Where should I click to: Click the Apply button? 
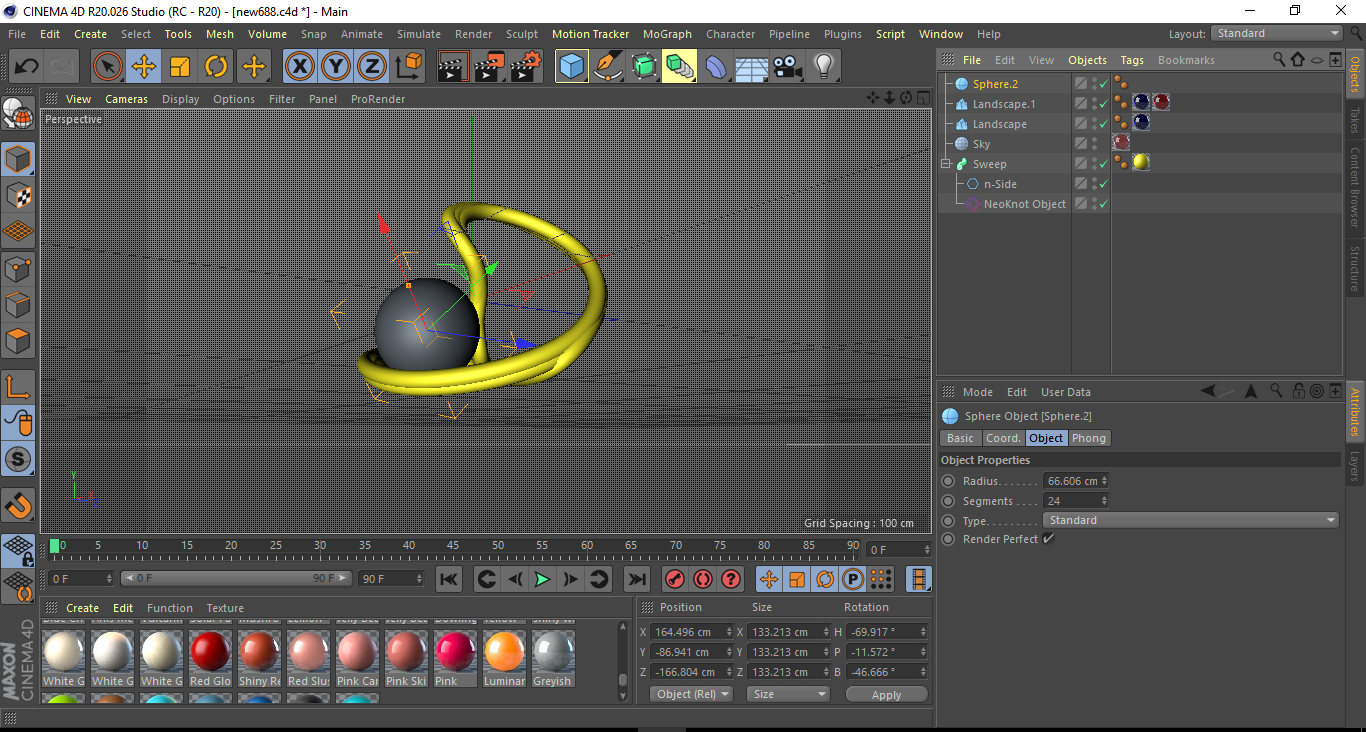pos(886,694)
